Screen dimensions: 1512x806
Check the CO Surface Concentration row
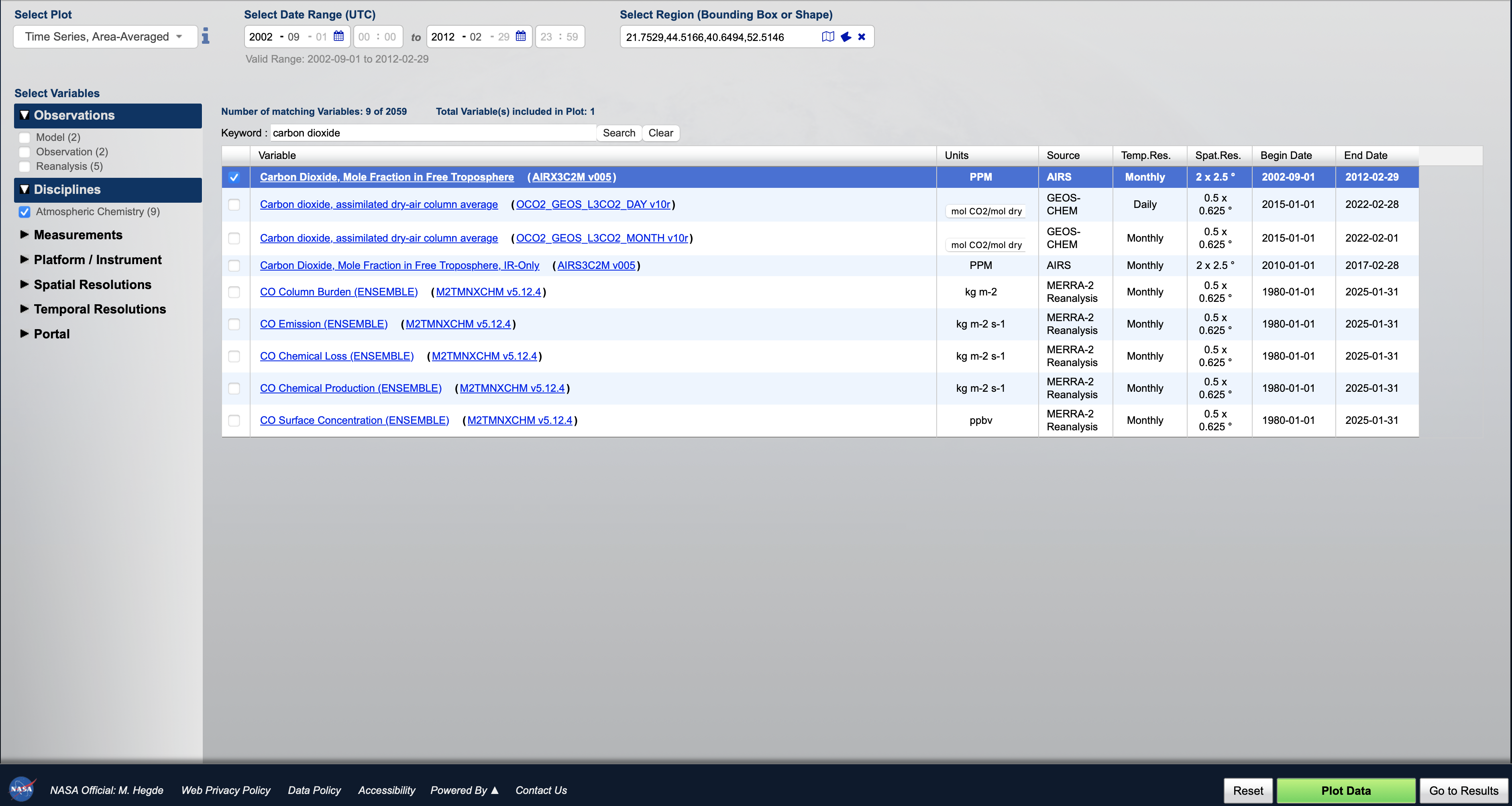234,421
